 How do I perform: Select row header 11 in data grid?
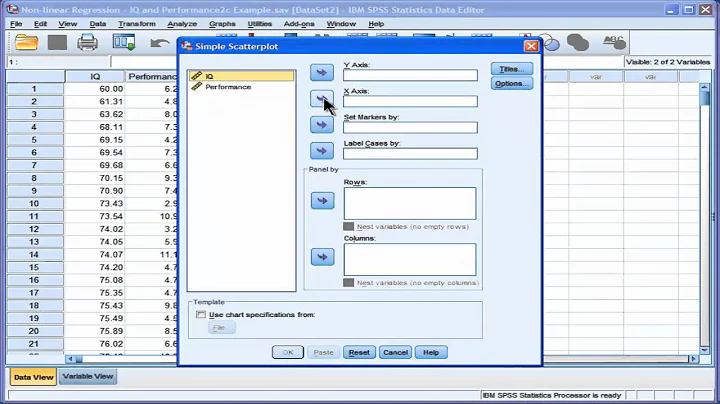point(35,216)
